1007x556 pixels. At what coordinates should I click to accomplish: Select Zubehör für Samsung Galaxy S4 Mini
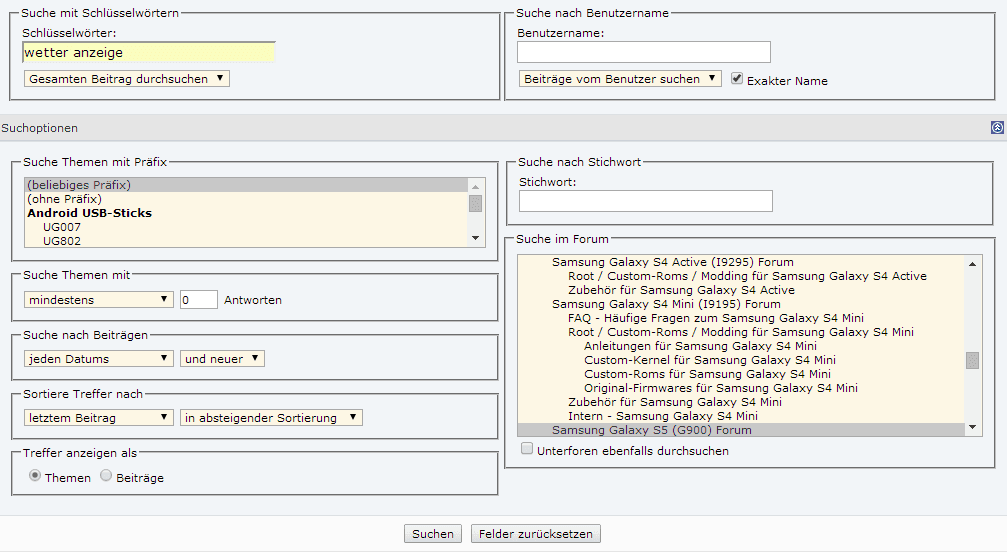(x=741, y=402)
